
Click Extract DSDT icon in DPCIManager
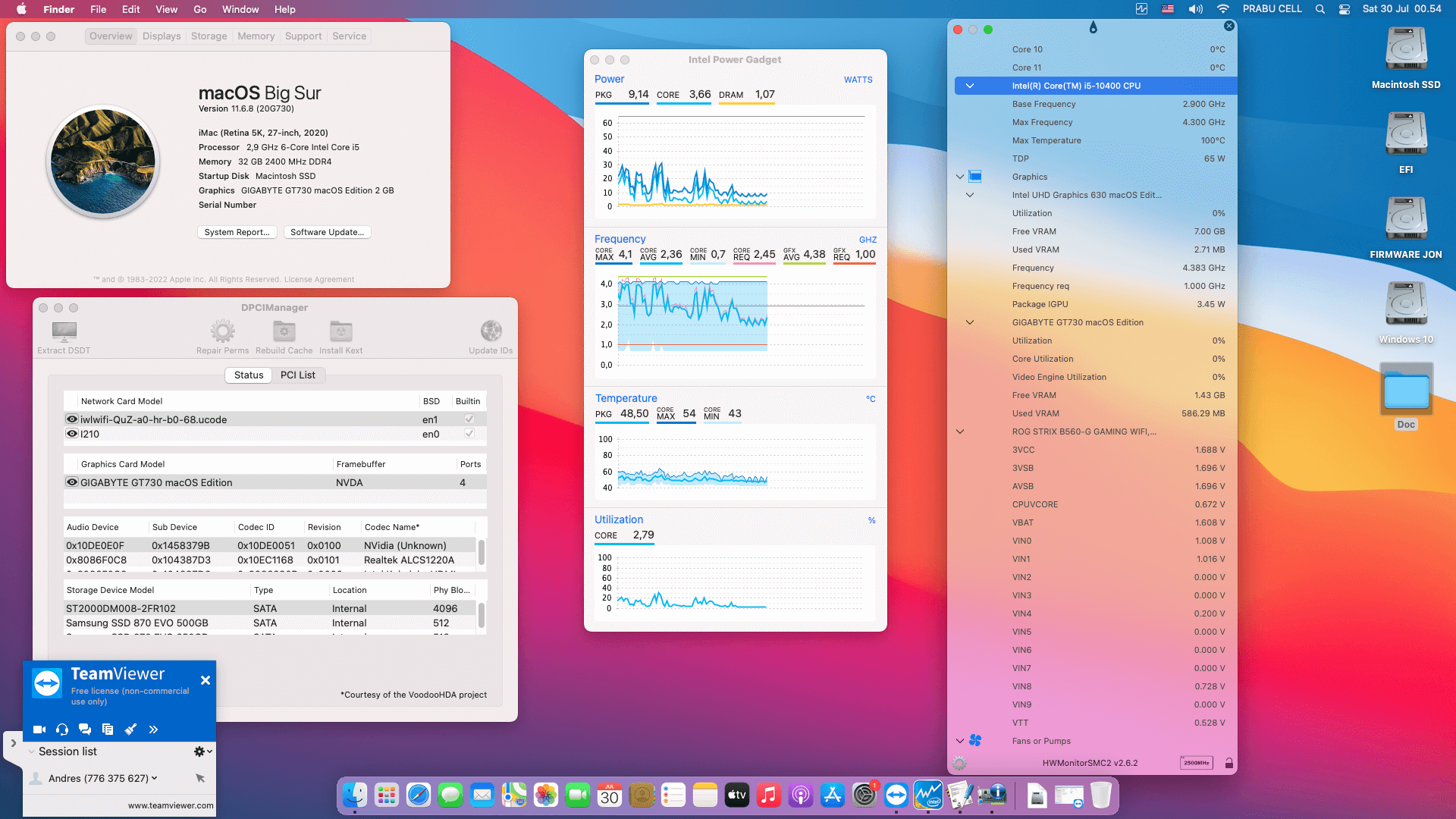[x=64, y=331]
